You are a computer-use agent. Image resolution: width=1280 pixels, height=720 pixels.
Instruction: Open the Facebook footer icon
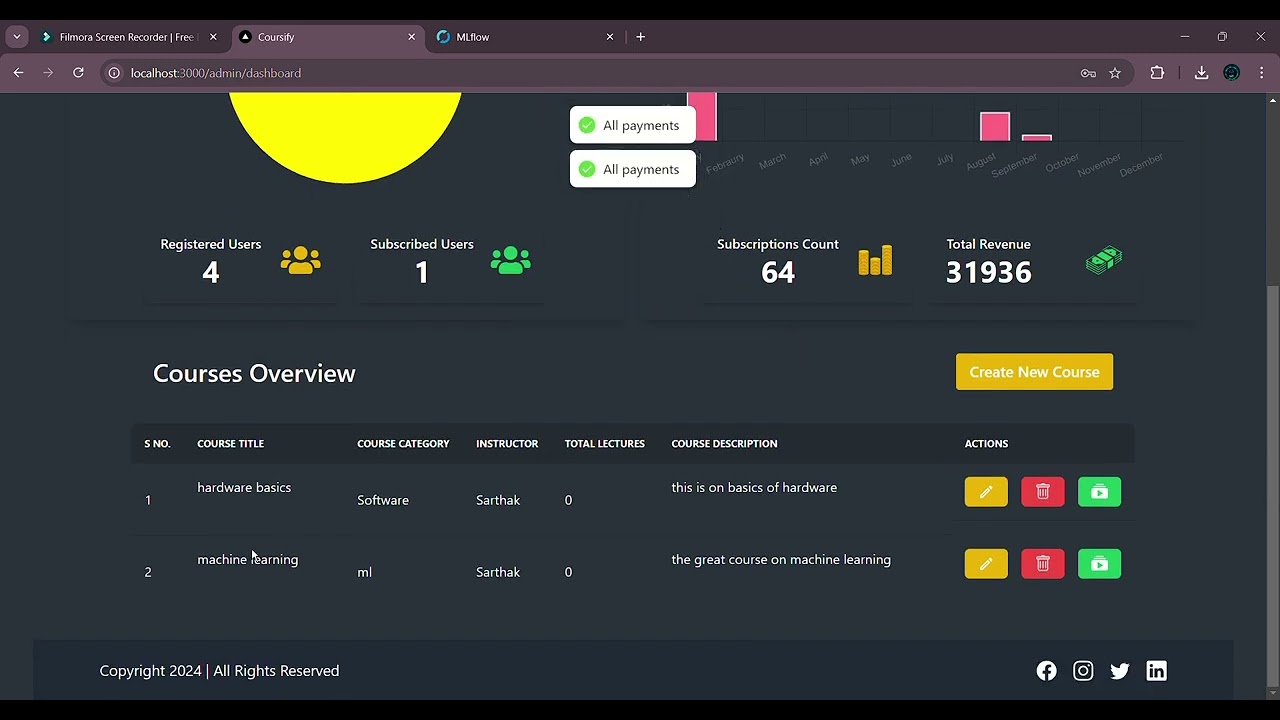coord(1047,671)
